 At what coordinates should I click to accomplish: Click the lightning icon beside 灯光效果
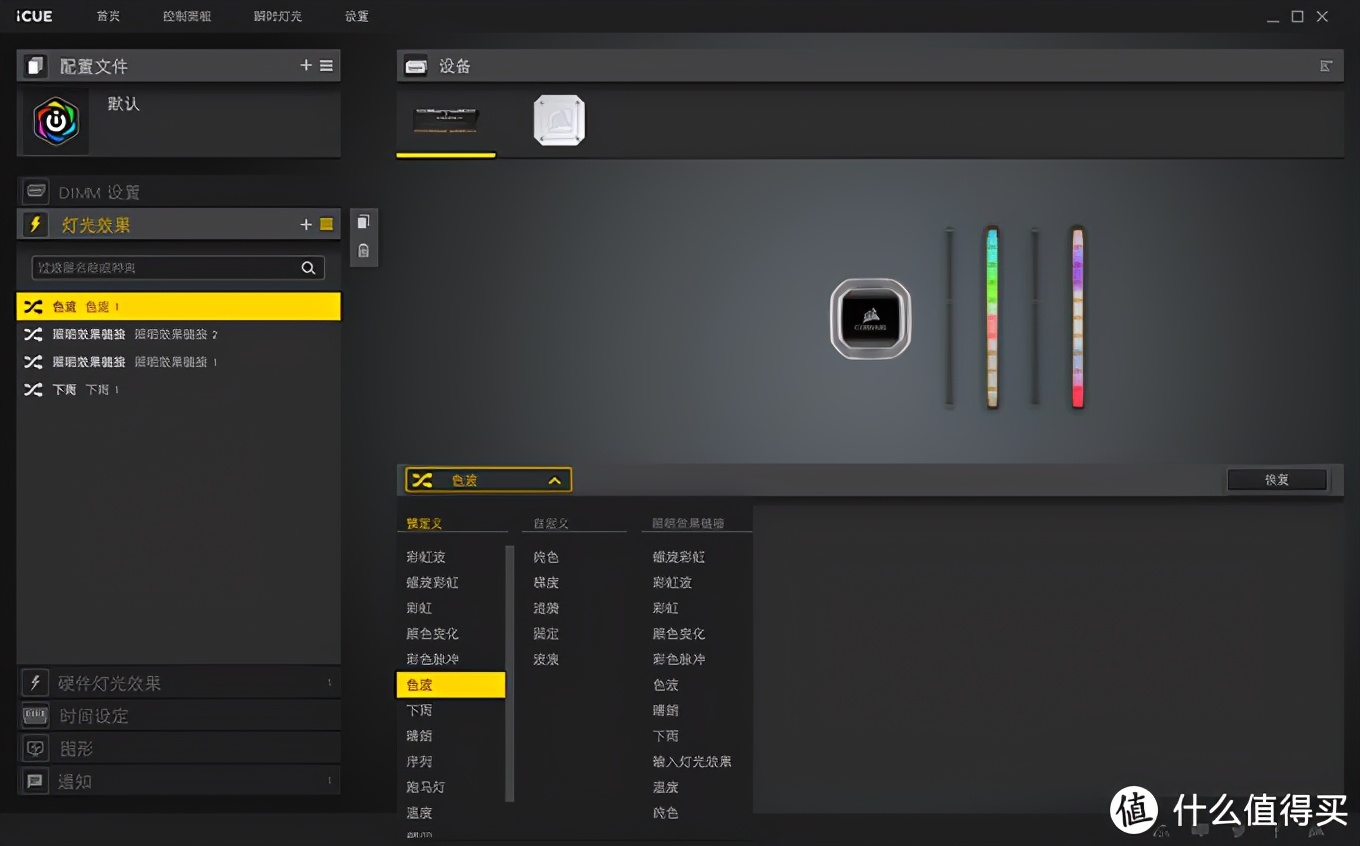tap(36, 225)
